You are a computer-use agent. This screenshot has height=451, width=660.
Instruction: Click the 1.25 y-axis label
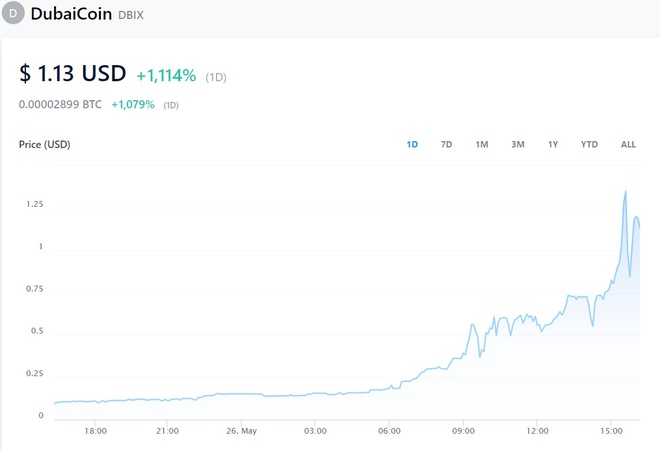point(35,204)
